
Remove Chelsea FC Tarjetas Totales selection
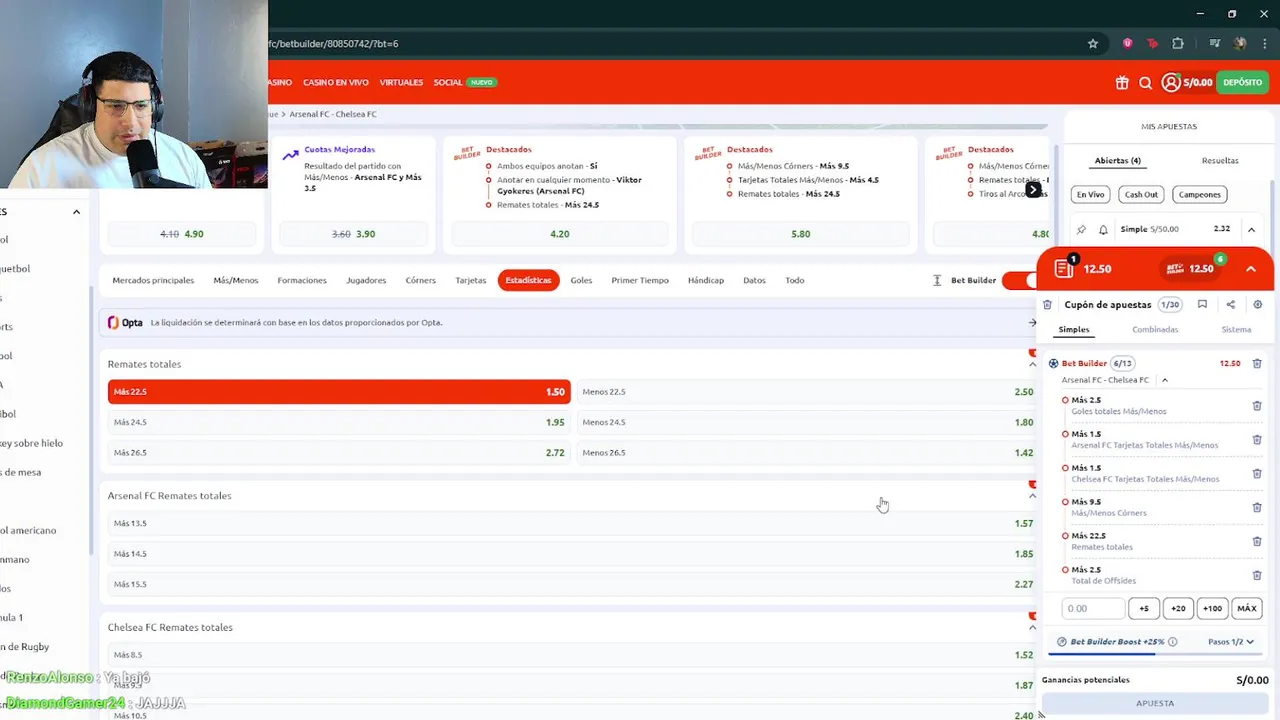1257,474
